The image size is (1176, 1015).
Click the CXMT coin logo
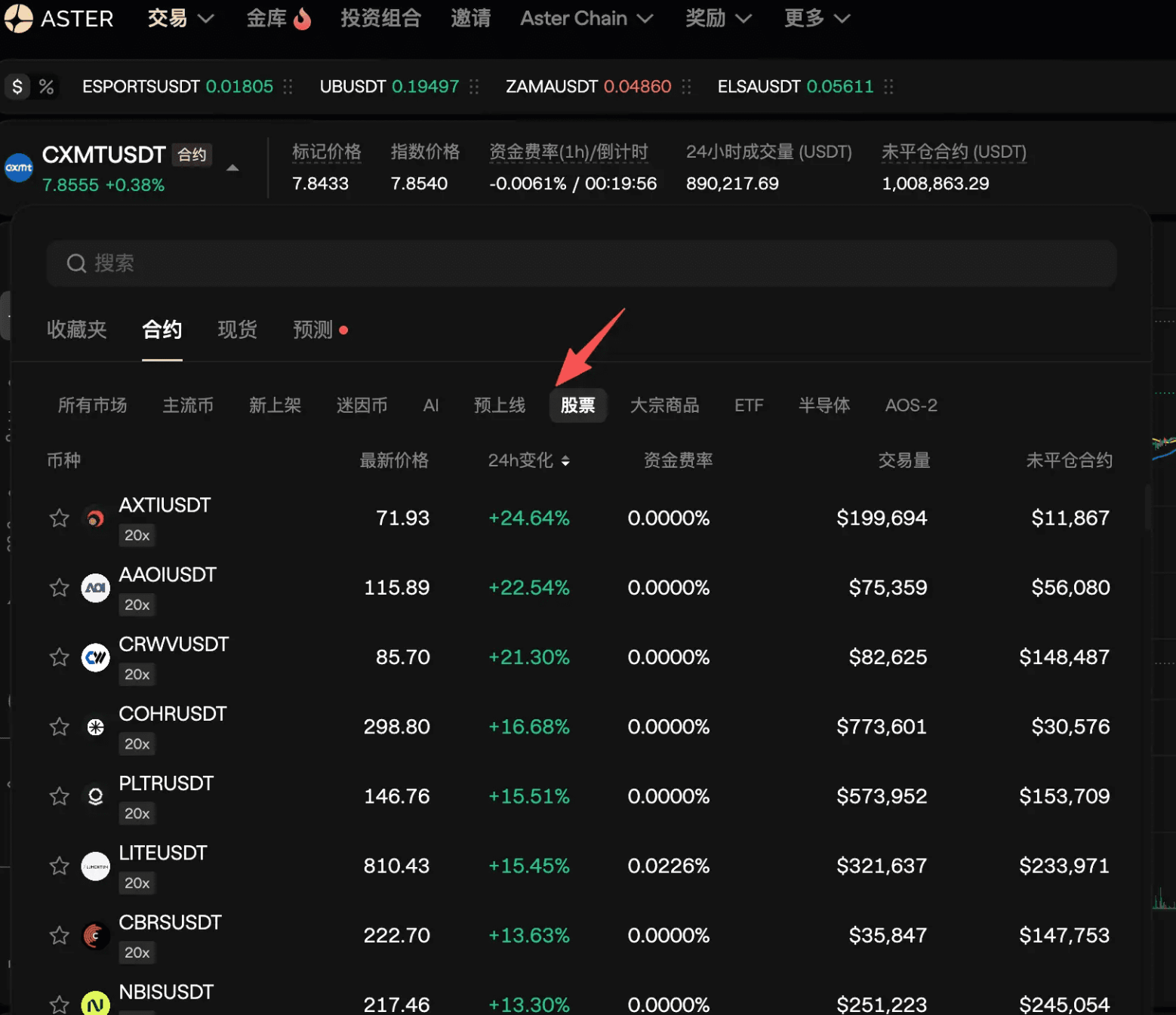[19, 168]
